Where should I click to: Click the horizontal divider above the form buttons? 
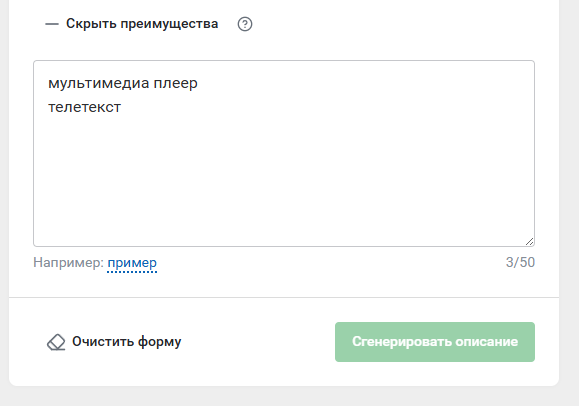(284, 297)
